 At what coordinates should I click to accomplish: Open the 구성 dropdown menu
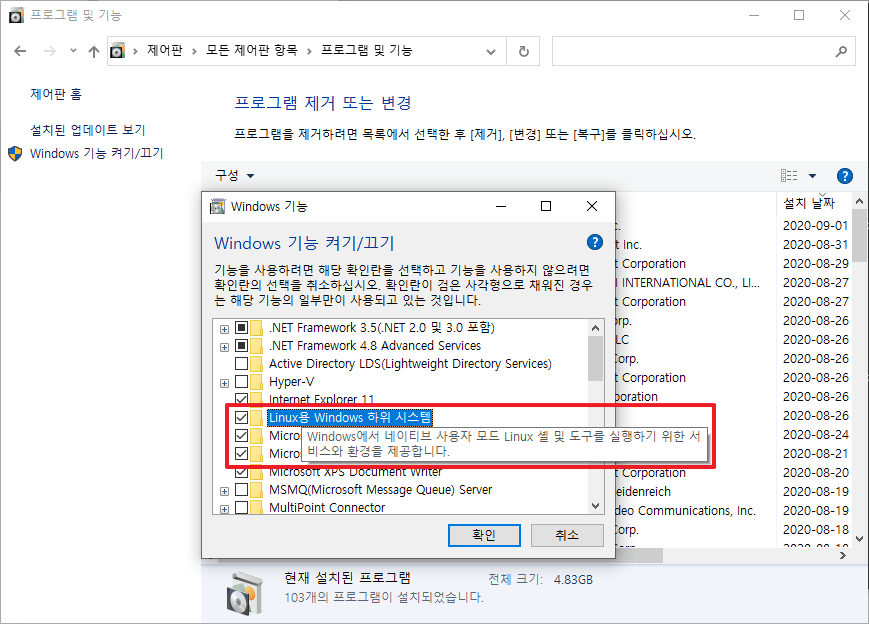(x=234, y=176)
